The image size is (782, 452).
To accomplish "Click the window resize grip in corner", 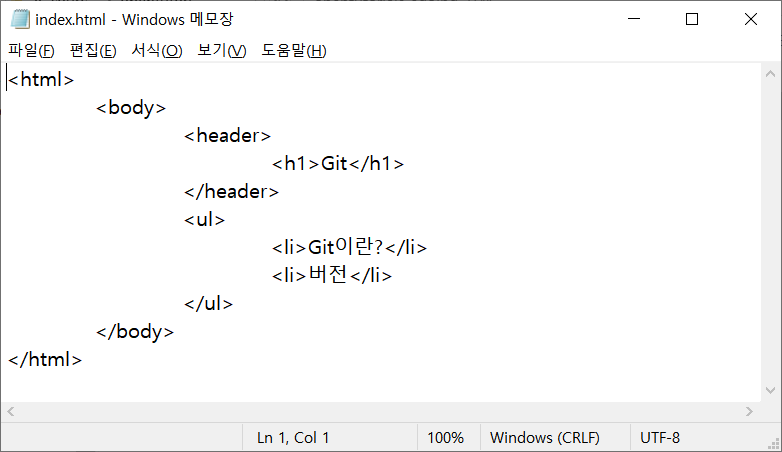I will pyautogui.click(x=774, y=444).
